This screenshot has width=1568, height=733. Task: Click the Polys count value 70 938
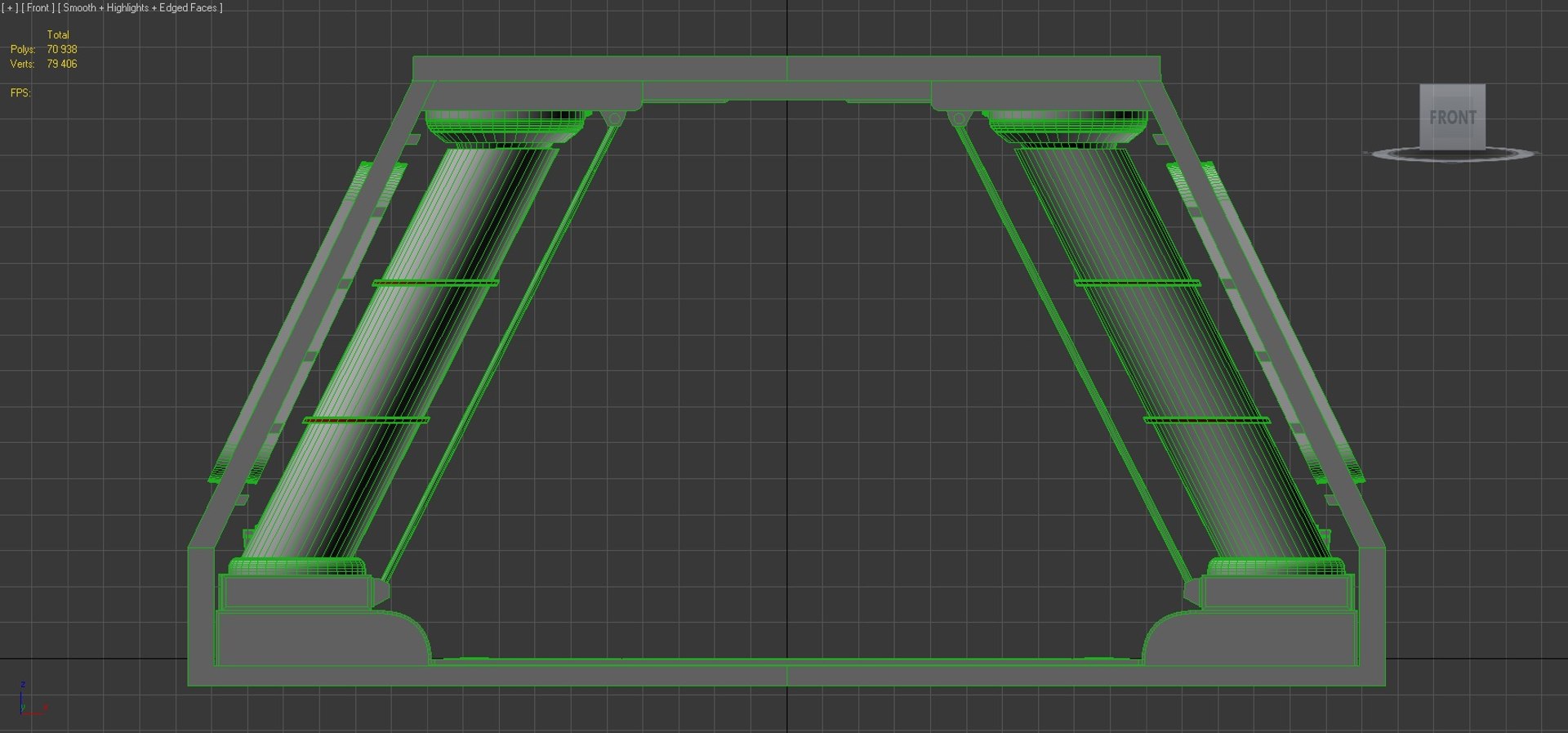pyautogui.click(x=62, y=50)
